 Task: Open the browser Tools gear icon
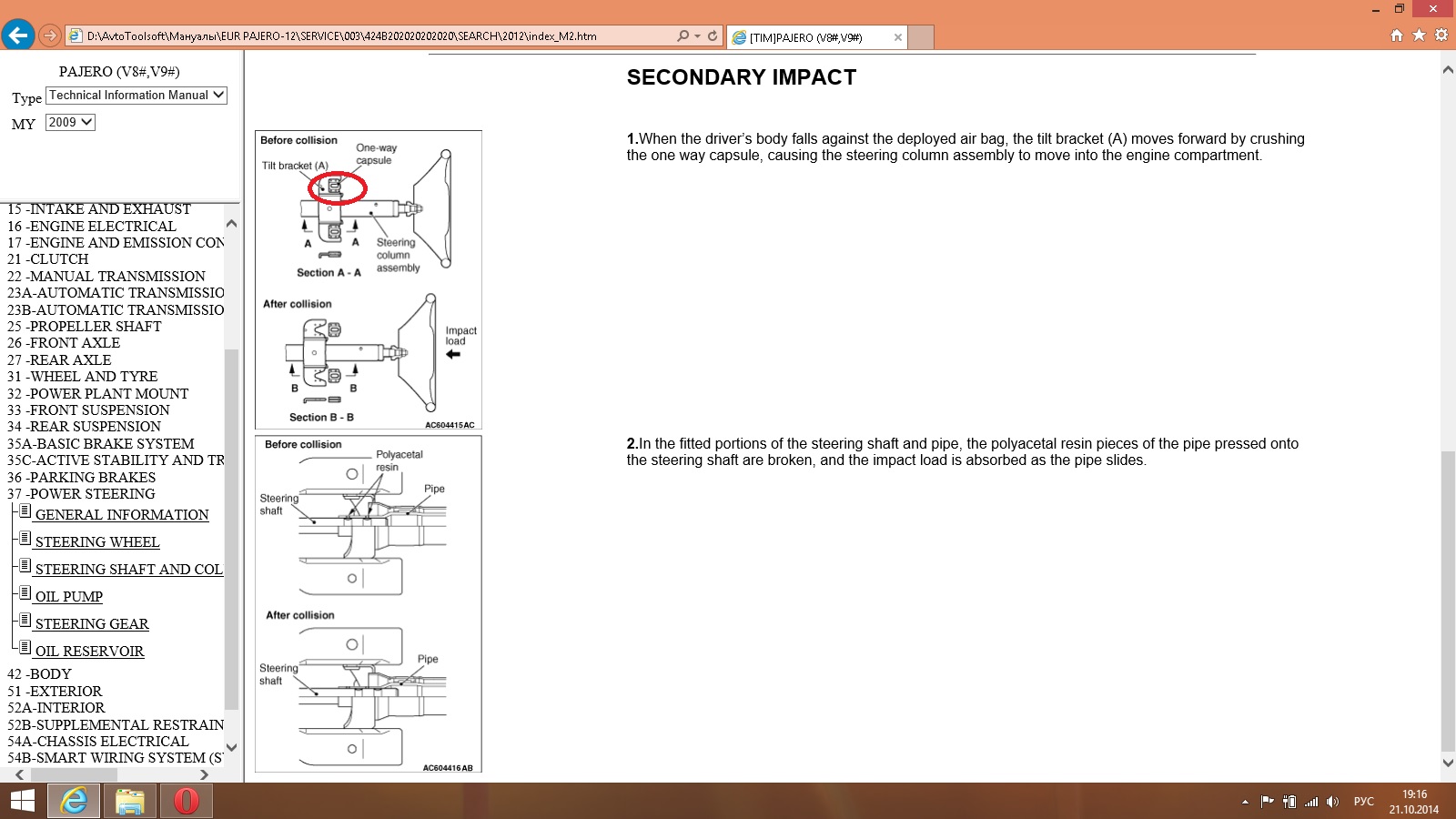tap(1441, 35)
